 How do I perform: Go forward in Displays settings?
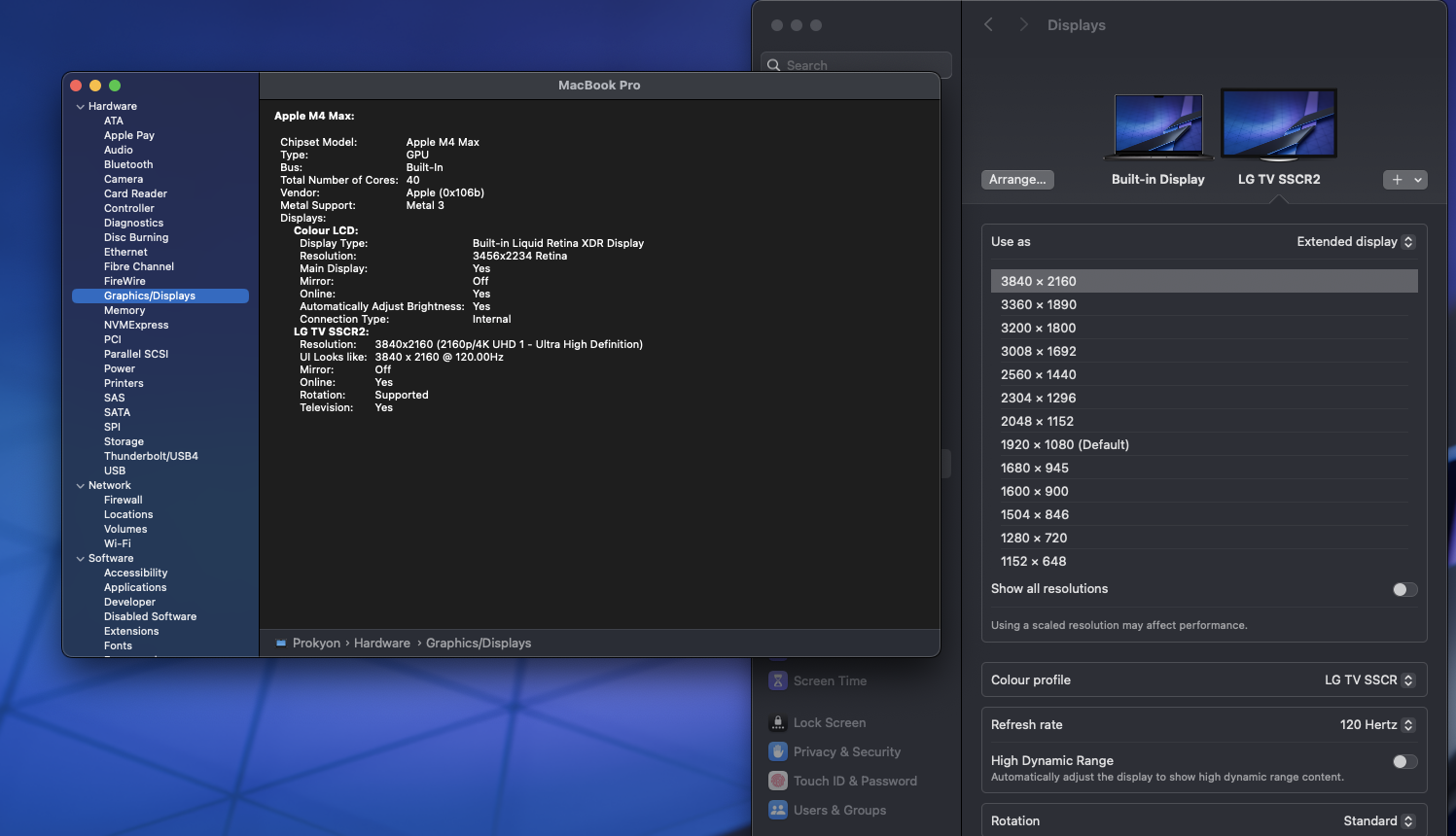point(1023,24)
